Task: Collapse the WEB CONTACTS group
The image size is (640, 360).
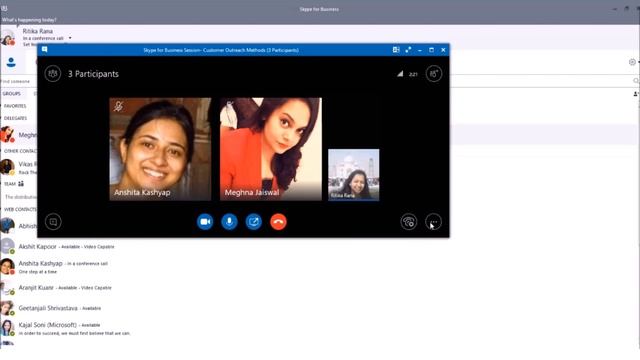Action: [x=20, y=209]
